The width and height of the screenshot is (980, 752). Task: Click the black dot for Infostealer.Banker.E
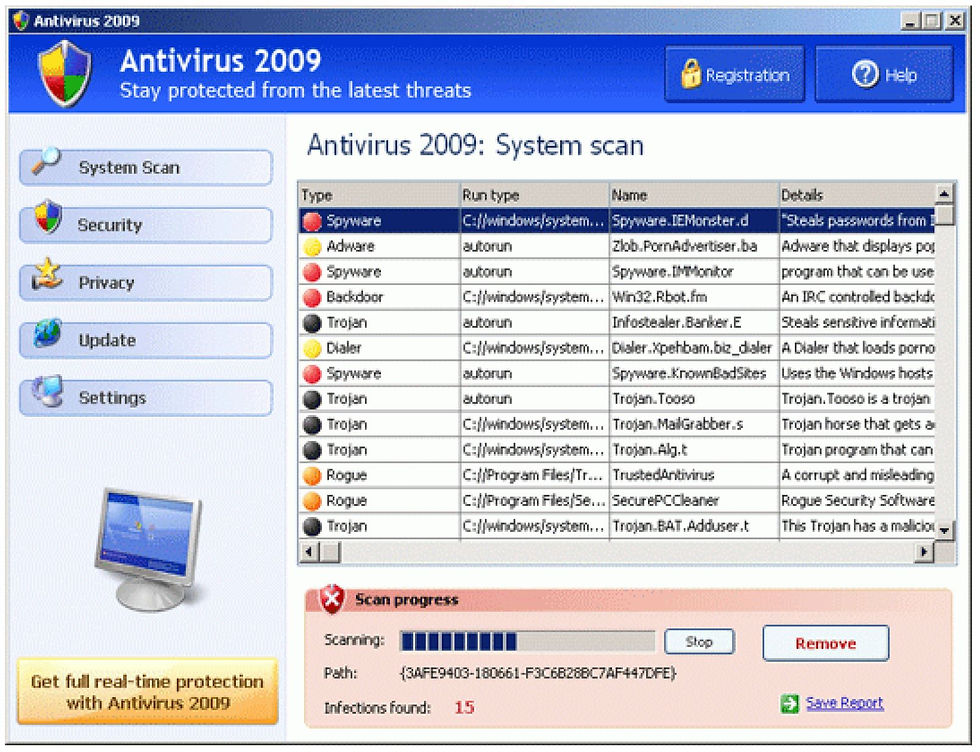[312, 323]
